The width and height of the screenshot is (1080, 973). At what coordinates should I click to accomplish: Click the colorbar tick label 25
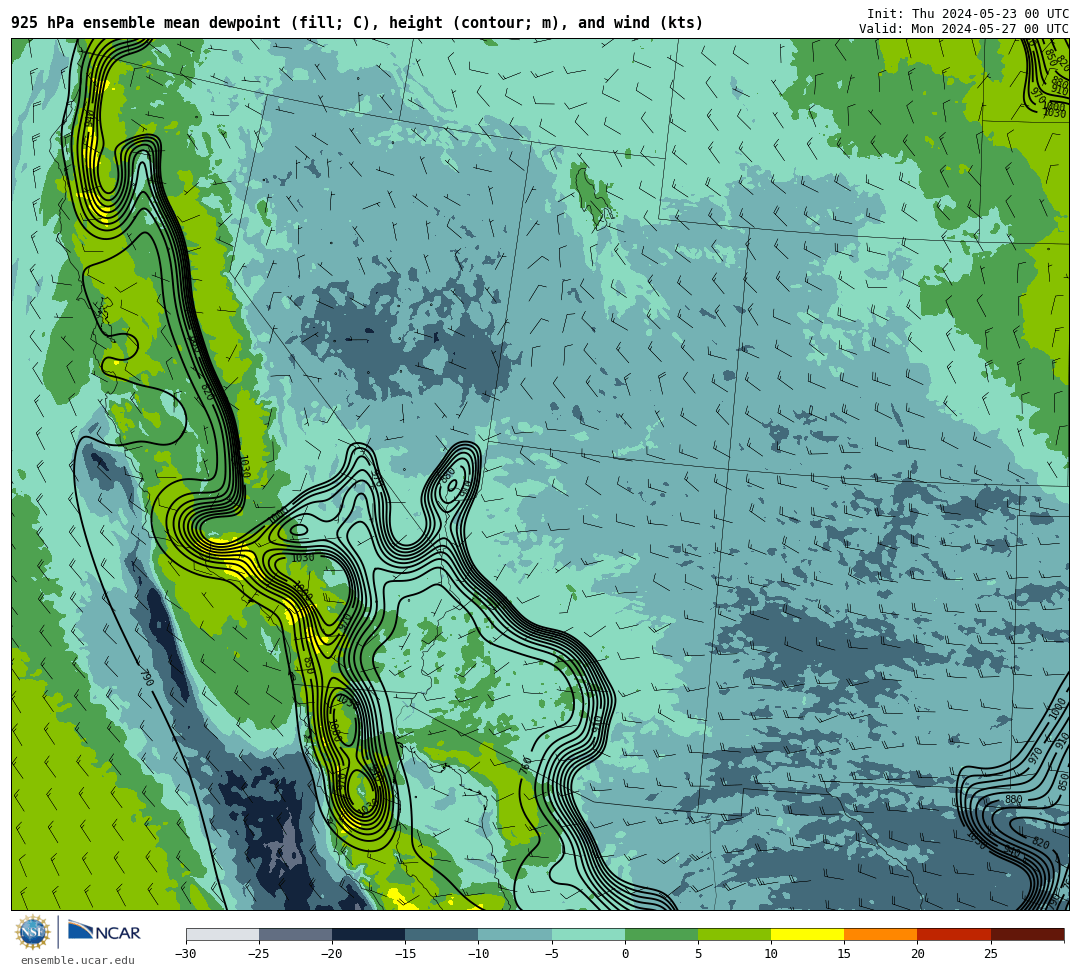(990, 954)
